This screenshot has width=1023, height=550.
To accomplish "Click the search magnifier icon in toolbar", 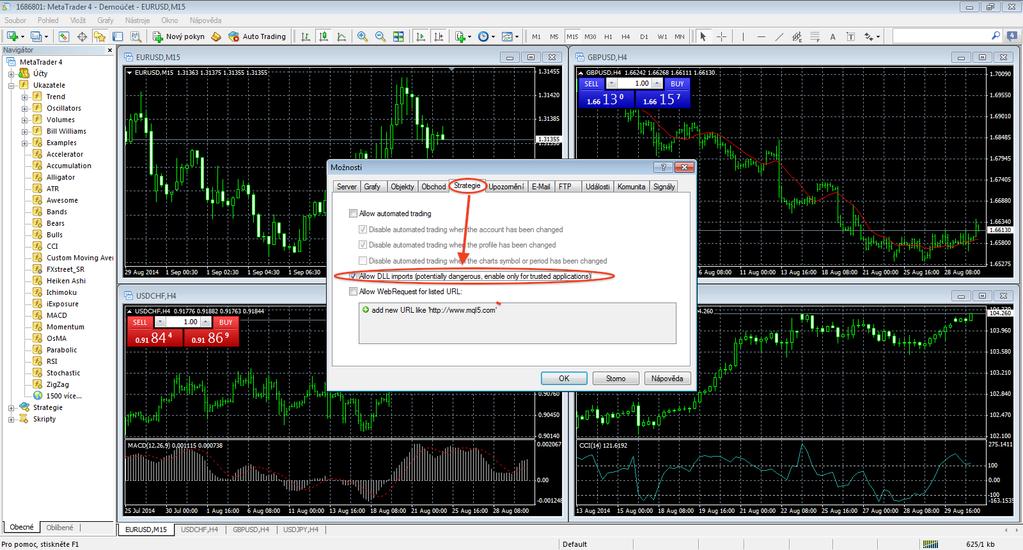I will (x=996, y=36).
